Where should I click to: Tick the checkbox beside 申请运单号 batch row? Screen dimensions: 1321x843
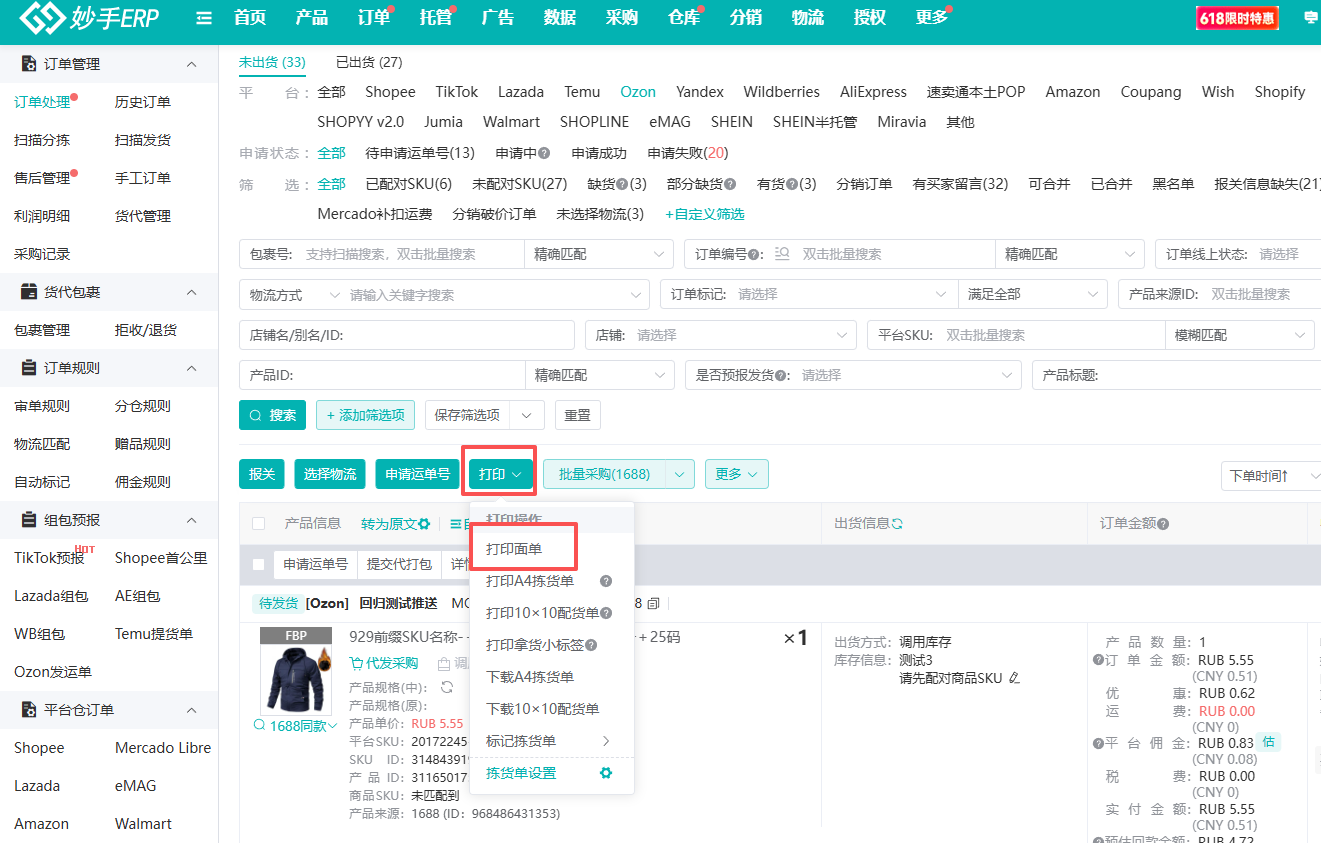pyautogui.click(x=259, y=565)
